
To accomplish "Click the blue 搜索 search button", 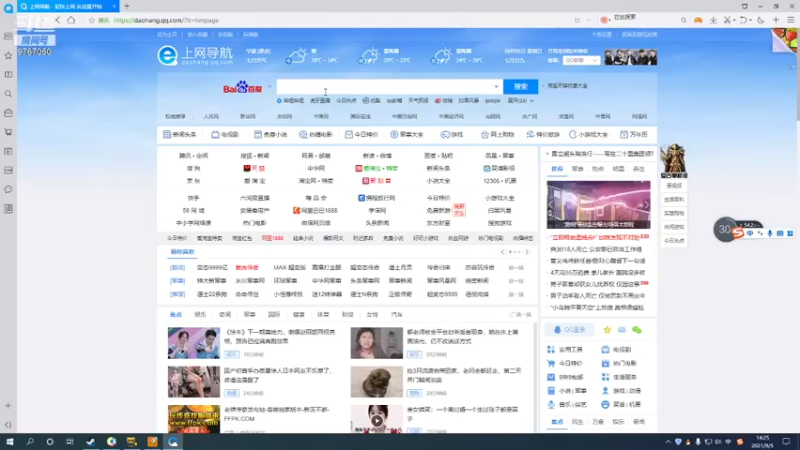I will [520, 87].
